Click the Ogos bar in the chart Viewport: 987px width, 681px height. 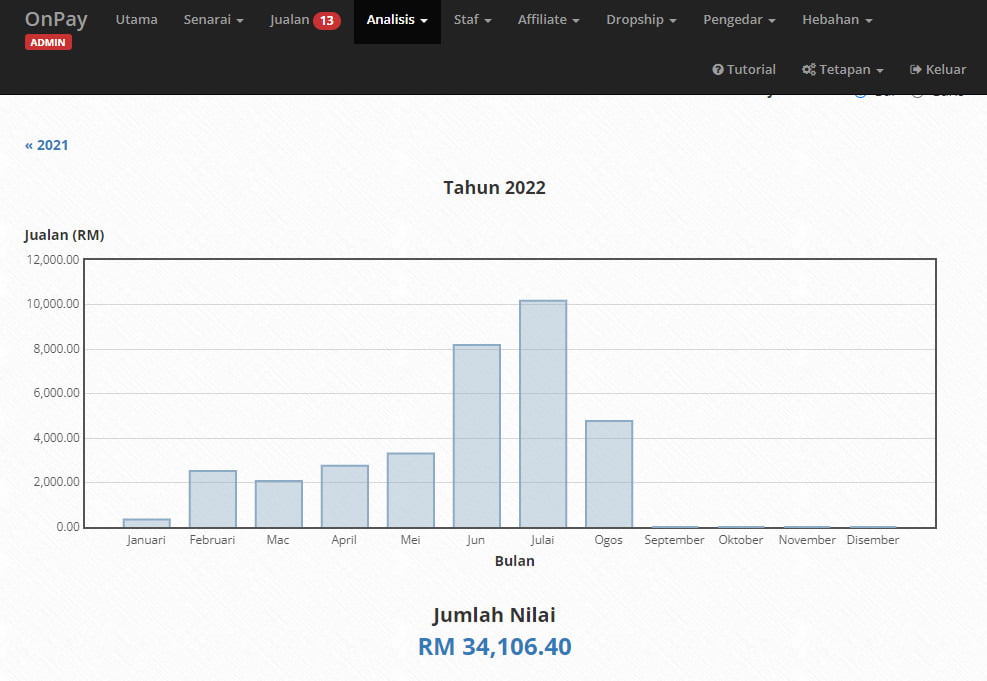609,474
